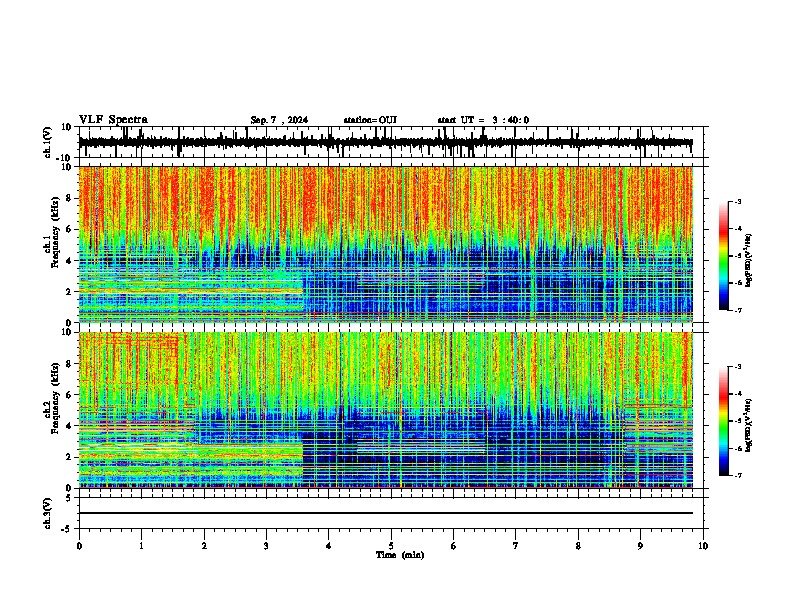The height and width of the screenshot is (612, 792).
Task: Click the ch.1(V) waveform panel
Action: [390, 142]
